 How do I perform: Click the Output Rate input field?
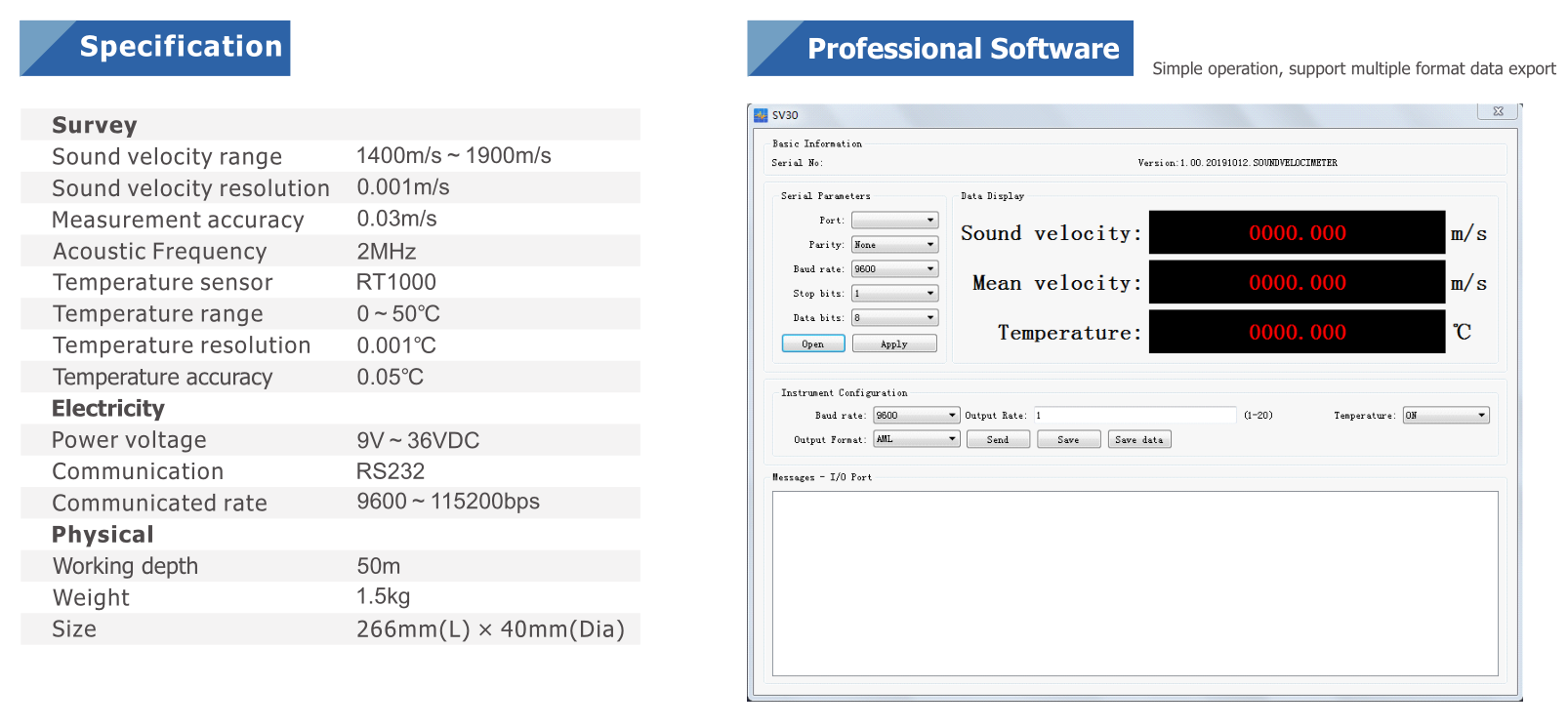[1135, 416]
